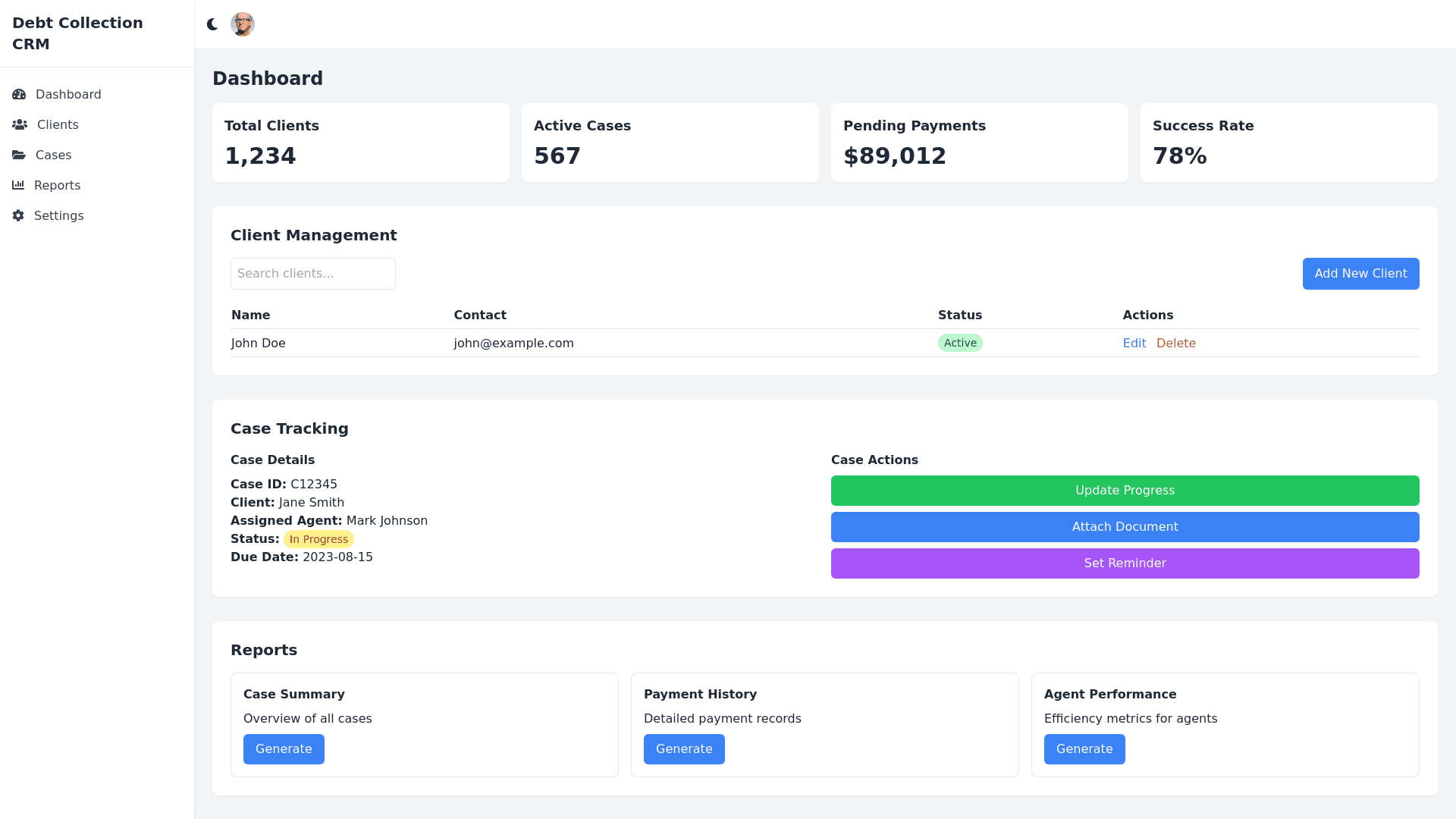Click the Settings gear icon in sidebar

click(18, 215)
